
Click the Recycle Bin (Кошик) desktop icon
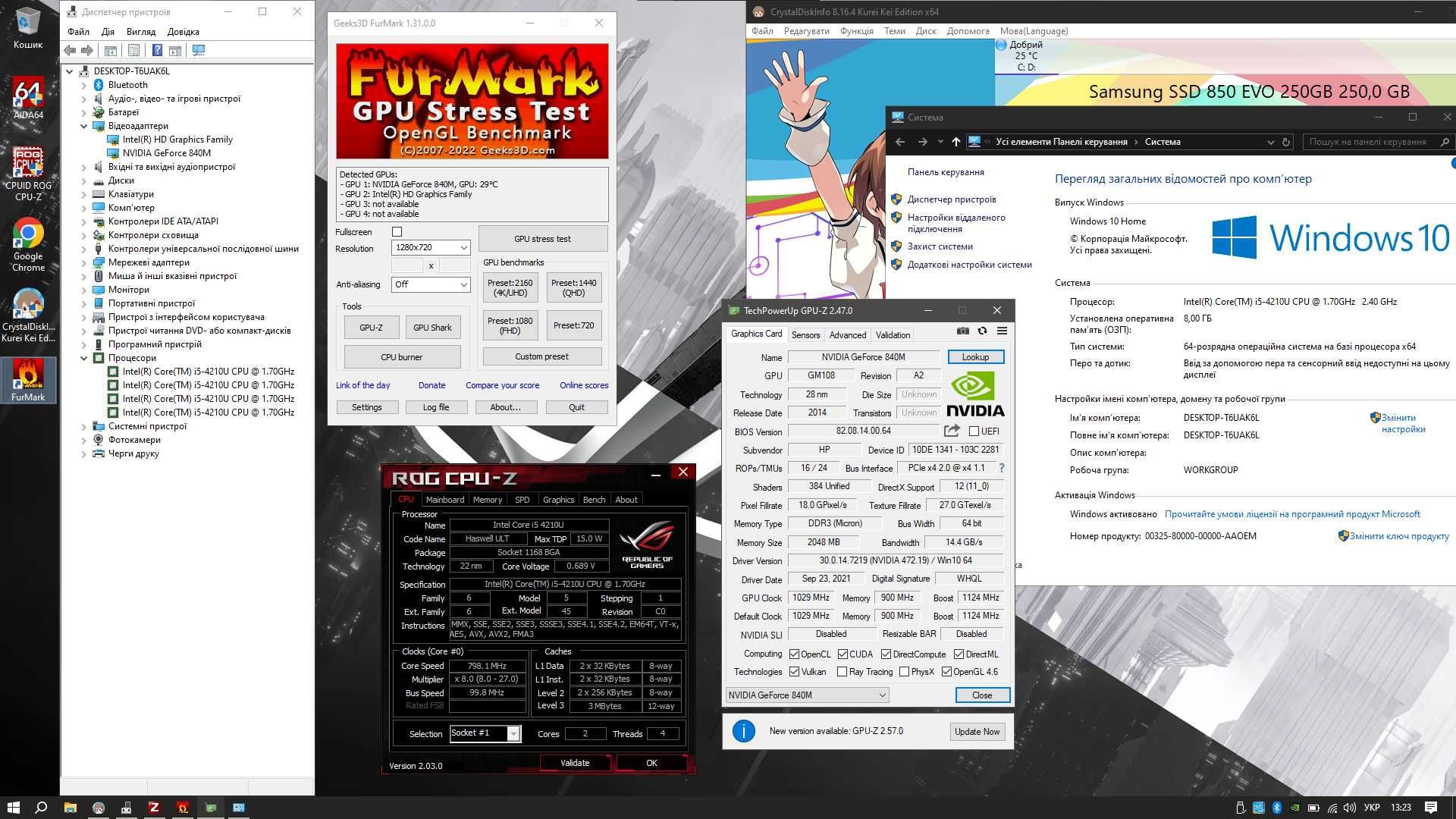tap(28, 28)
